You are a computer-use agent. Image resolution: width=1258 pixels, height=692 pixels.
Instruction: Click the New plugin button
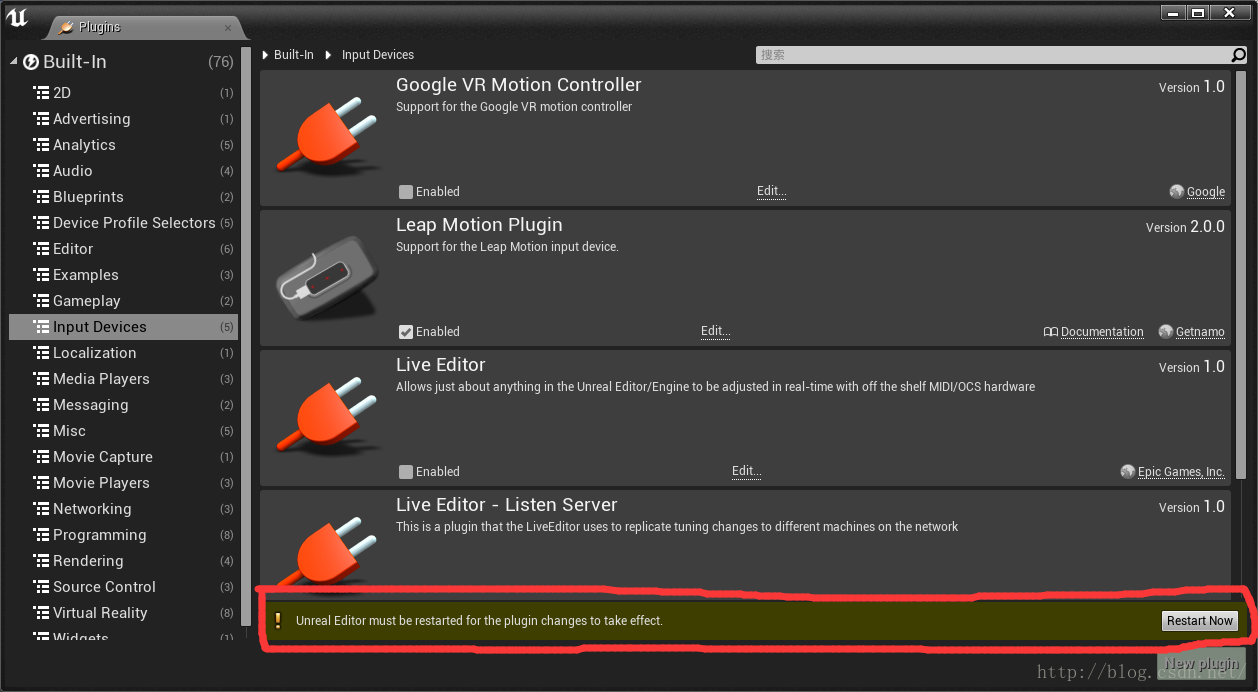pos(1201,663)
